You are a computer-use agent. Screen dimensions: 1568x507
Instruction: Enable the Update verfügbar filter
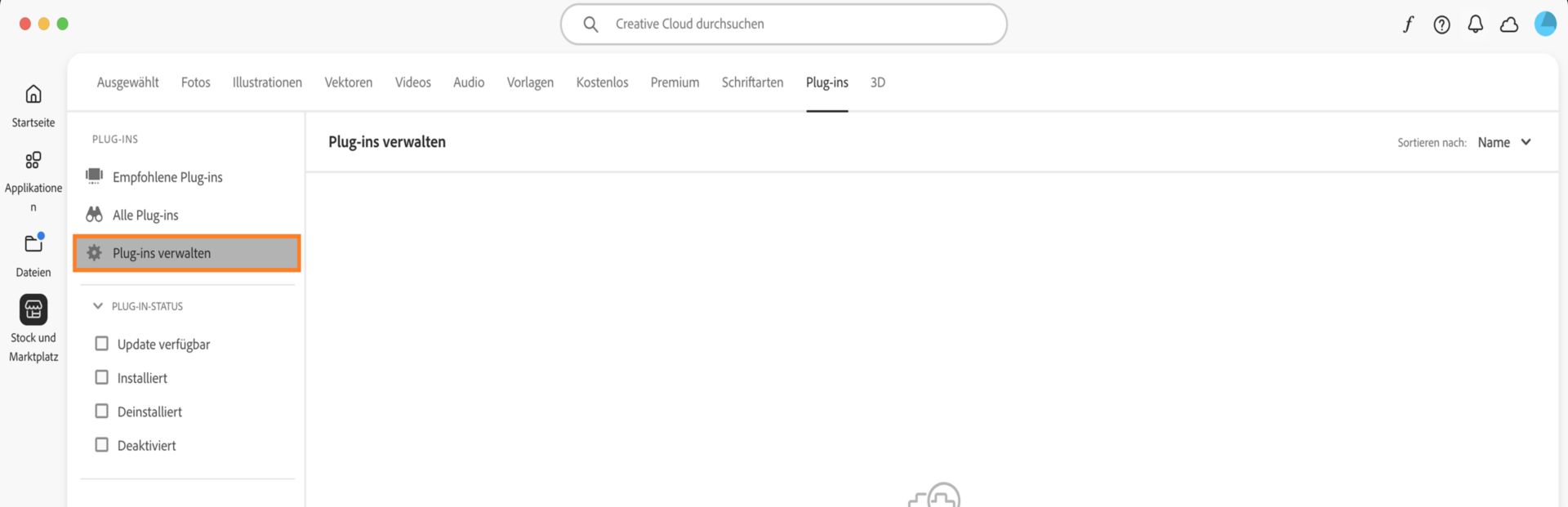click(x=101, y=343)
